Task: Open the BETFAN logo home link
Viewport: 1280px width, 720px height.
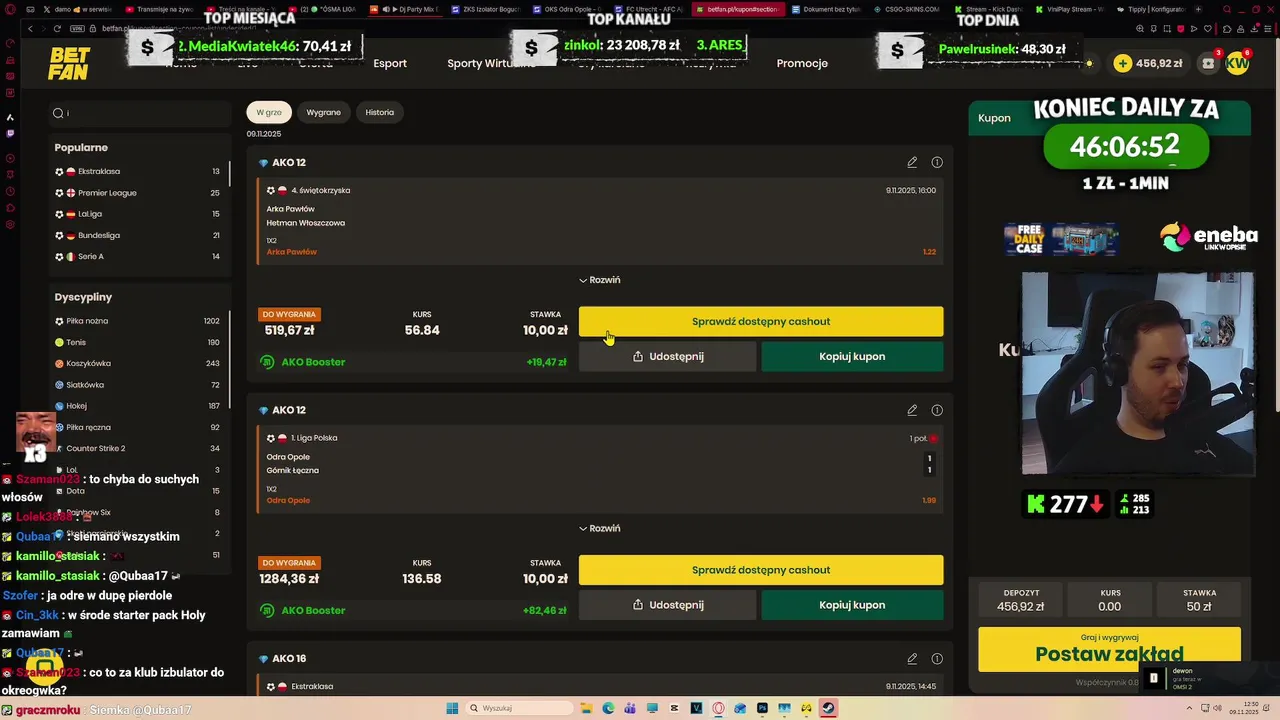Action: point(69,63)
